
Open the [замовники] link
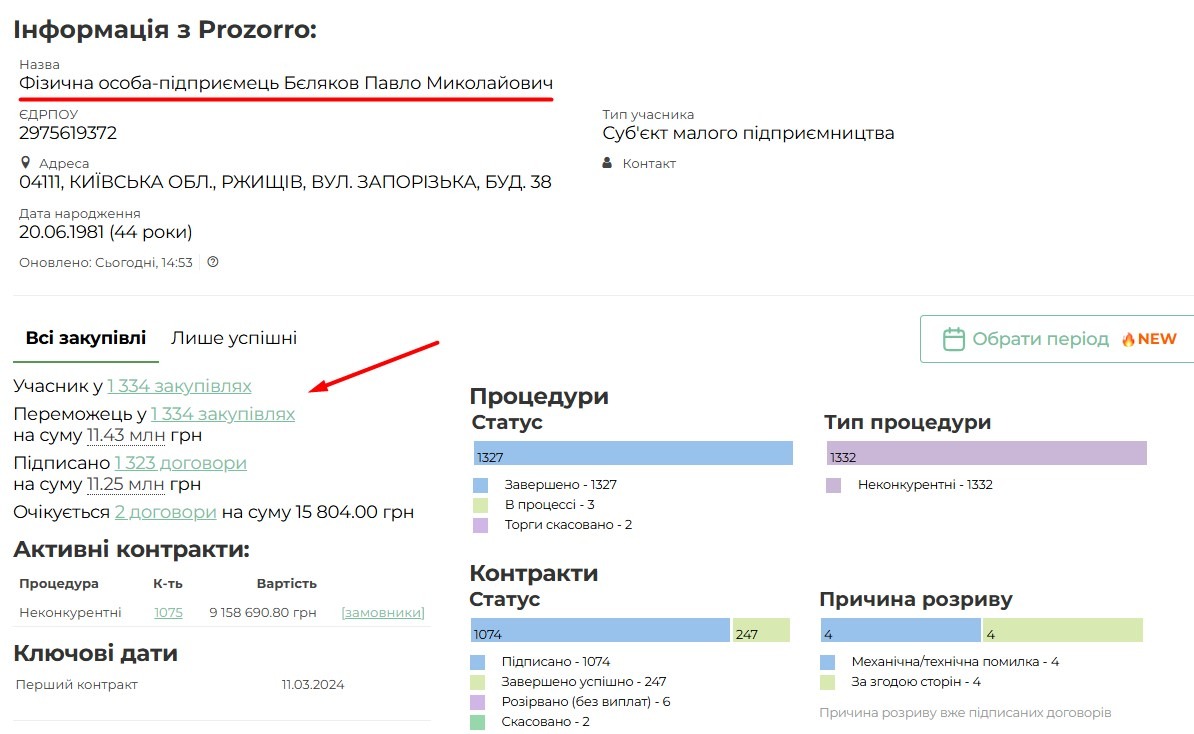tap(383, 612)
